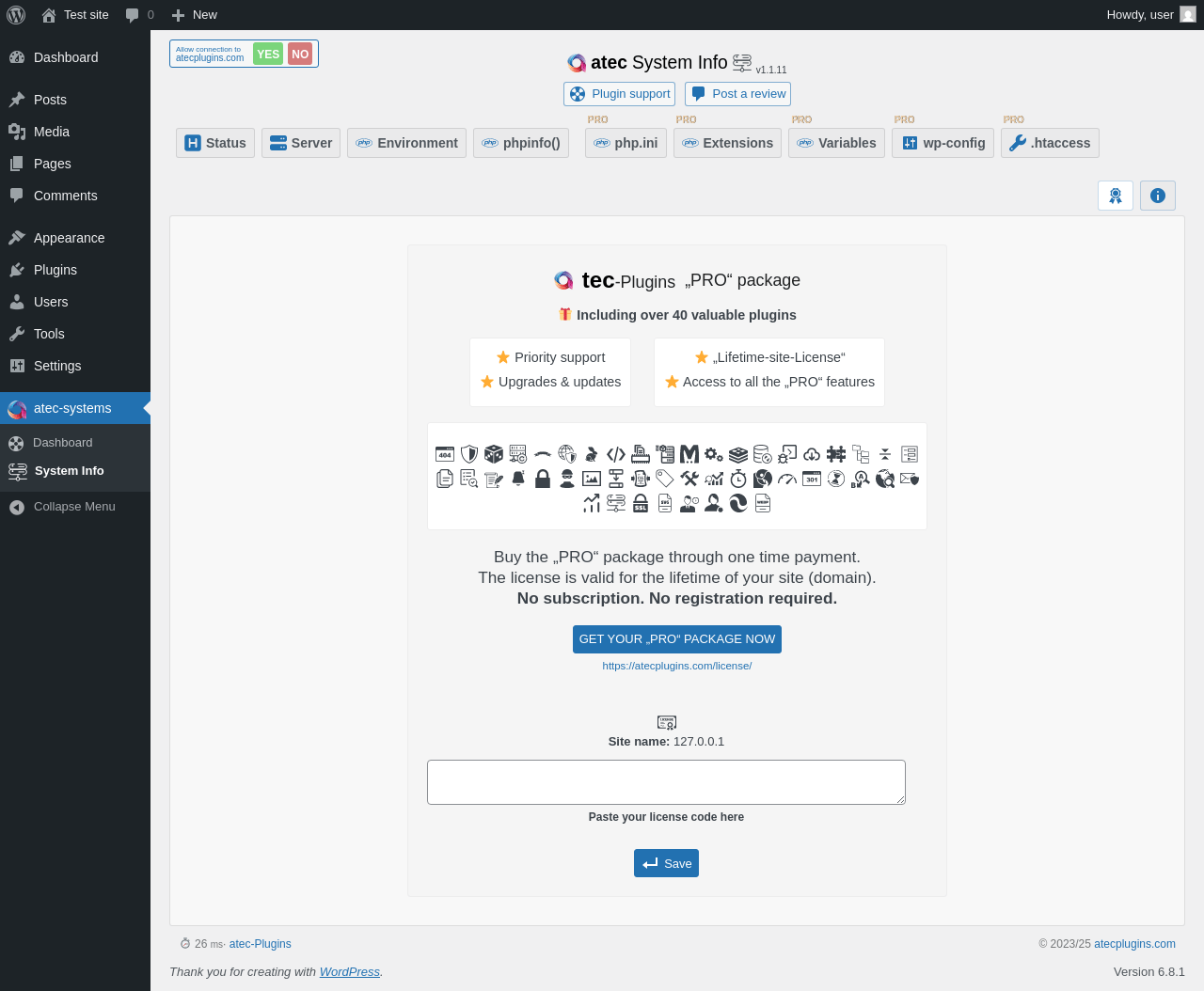Click the shield plugin icon
This screenshot has width=1204, height=991.
(469, 454)
